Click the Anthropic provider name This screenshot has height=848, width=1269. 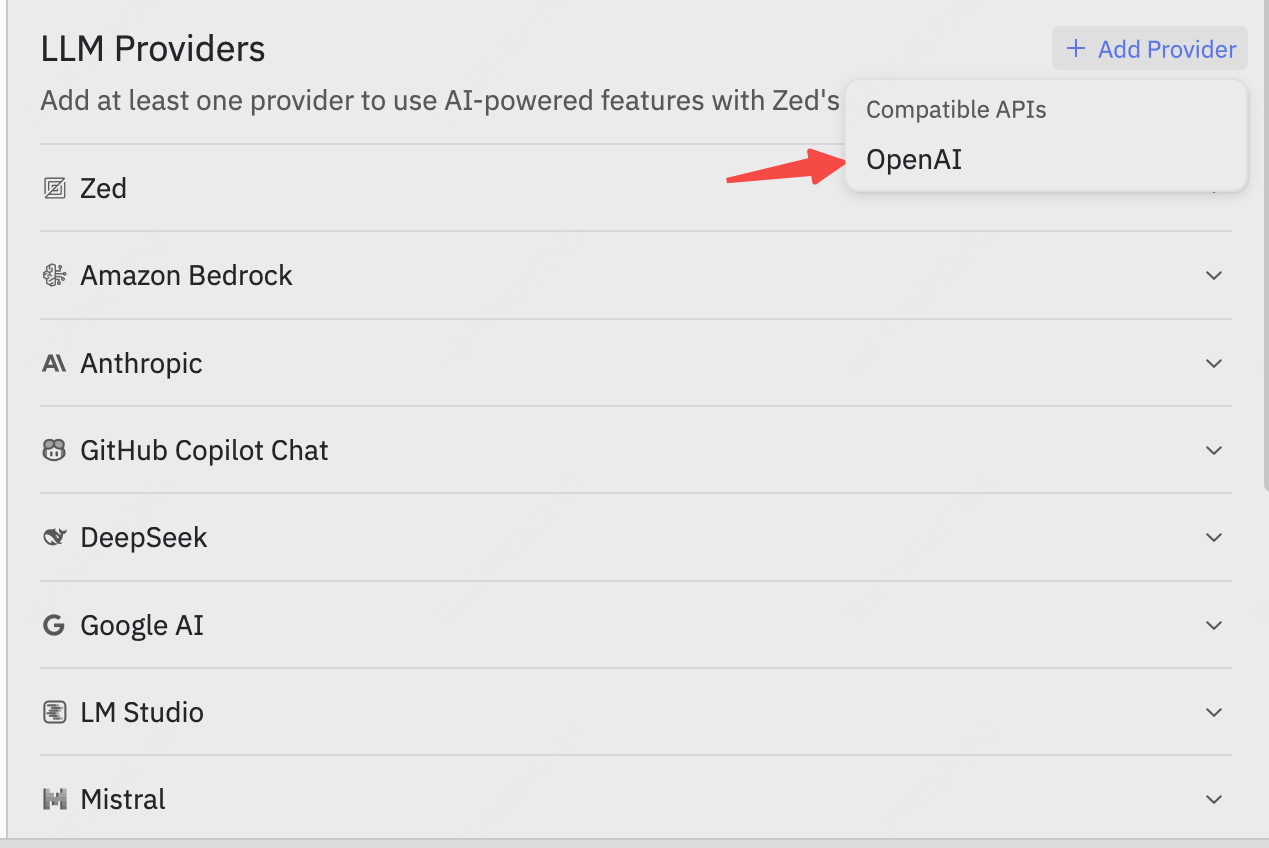point(141,363)
